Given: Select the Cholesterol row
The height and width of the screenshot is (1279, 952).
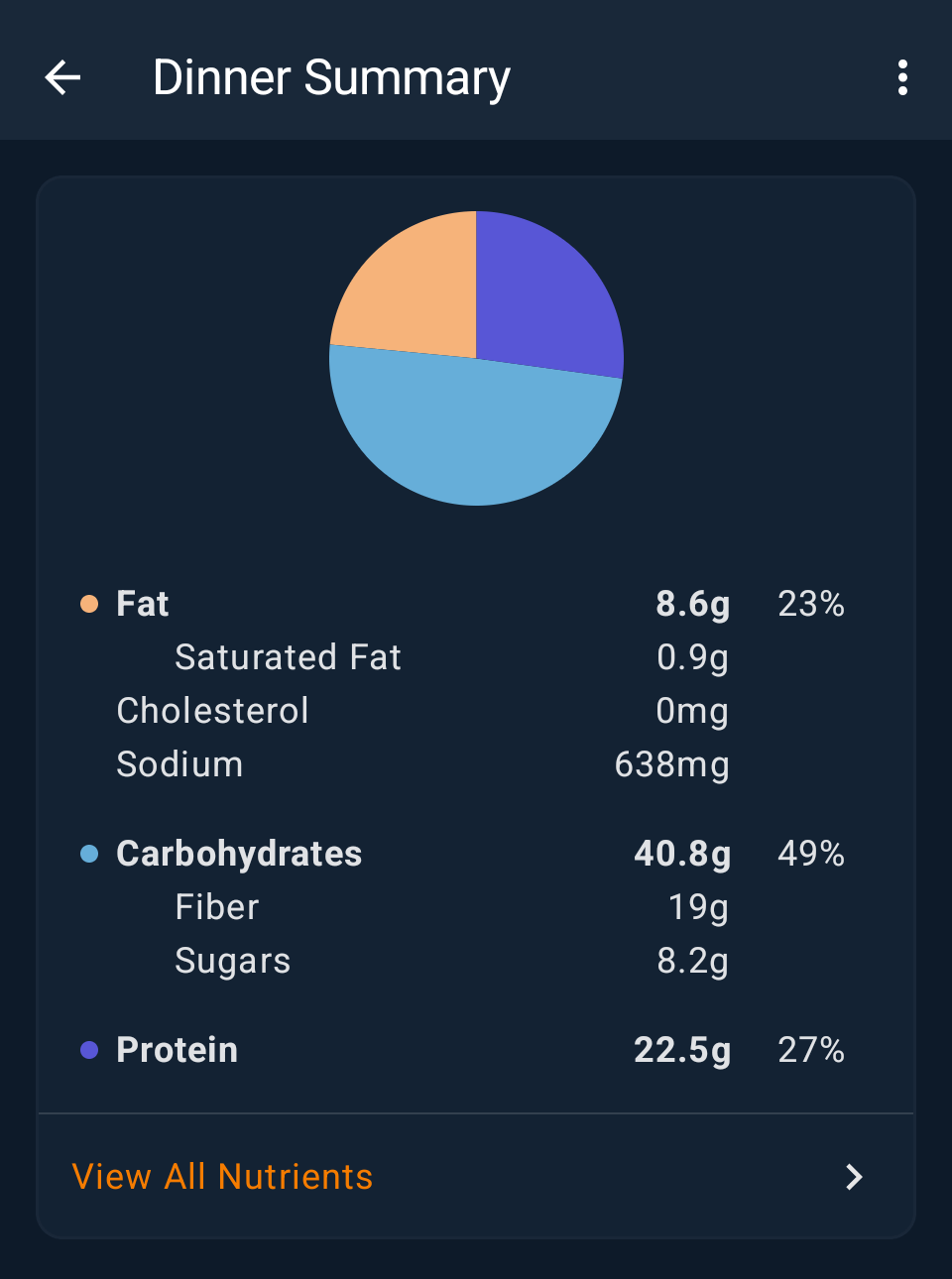Looking at the screenshot, I should (212, 711).
